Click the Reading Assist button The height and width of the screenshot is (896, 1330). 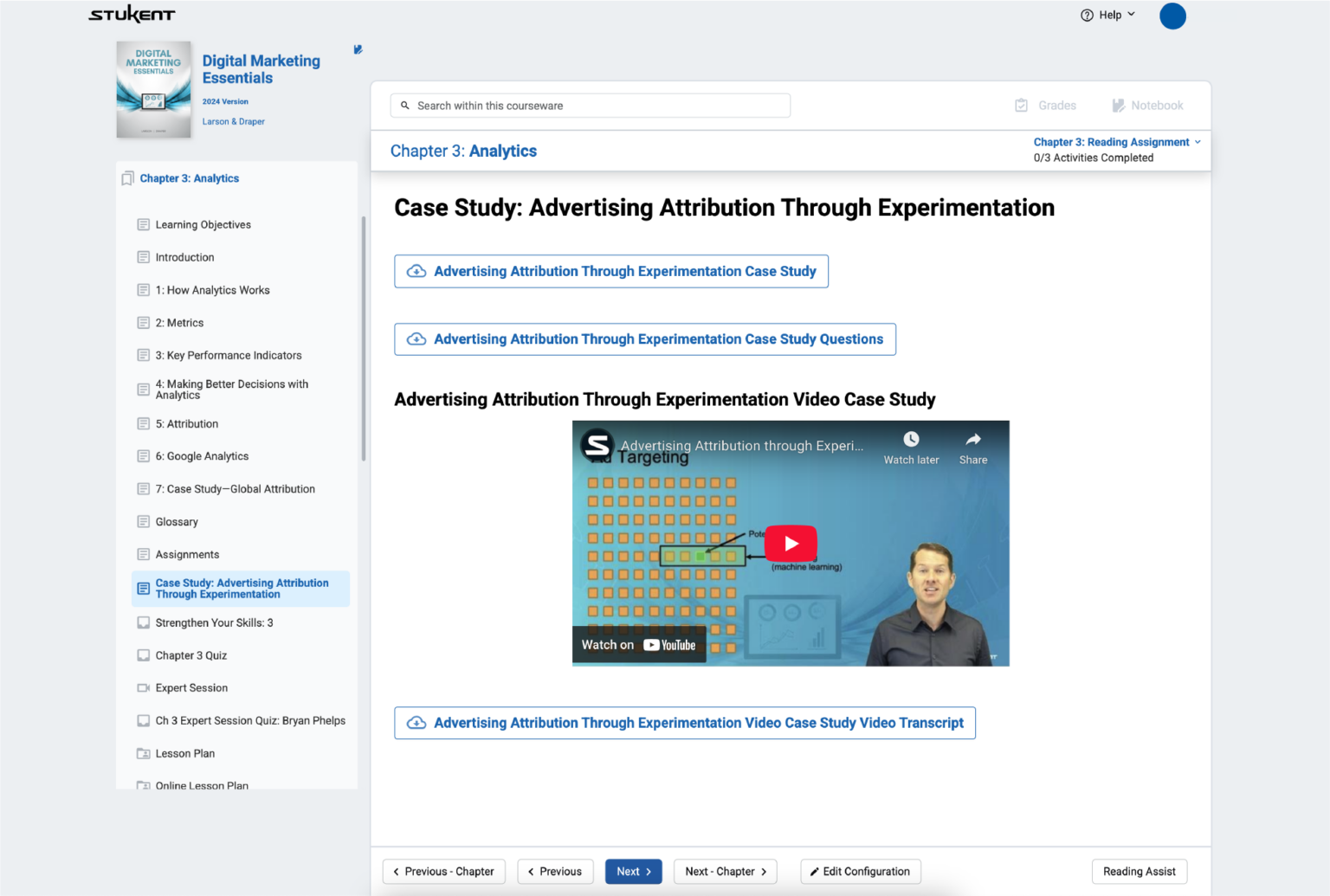pyautogui.click(x=1140, y=871)
